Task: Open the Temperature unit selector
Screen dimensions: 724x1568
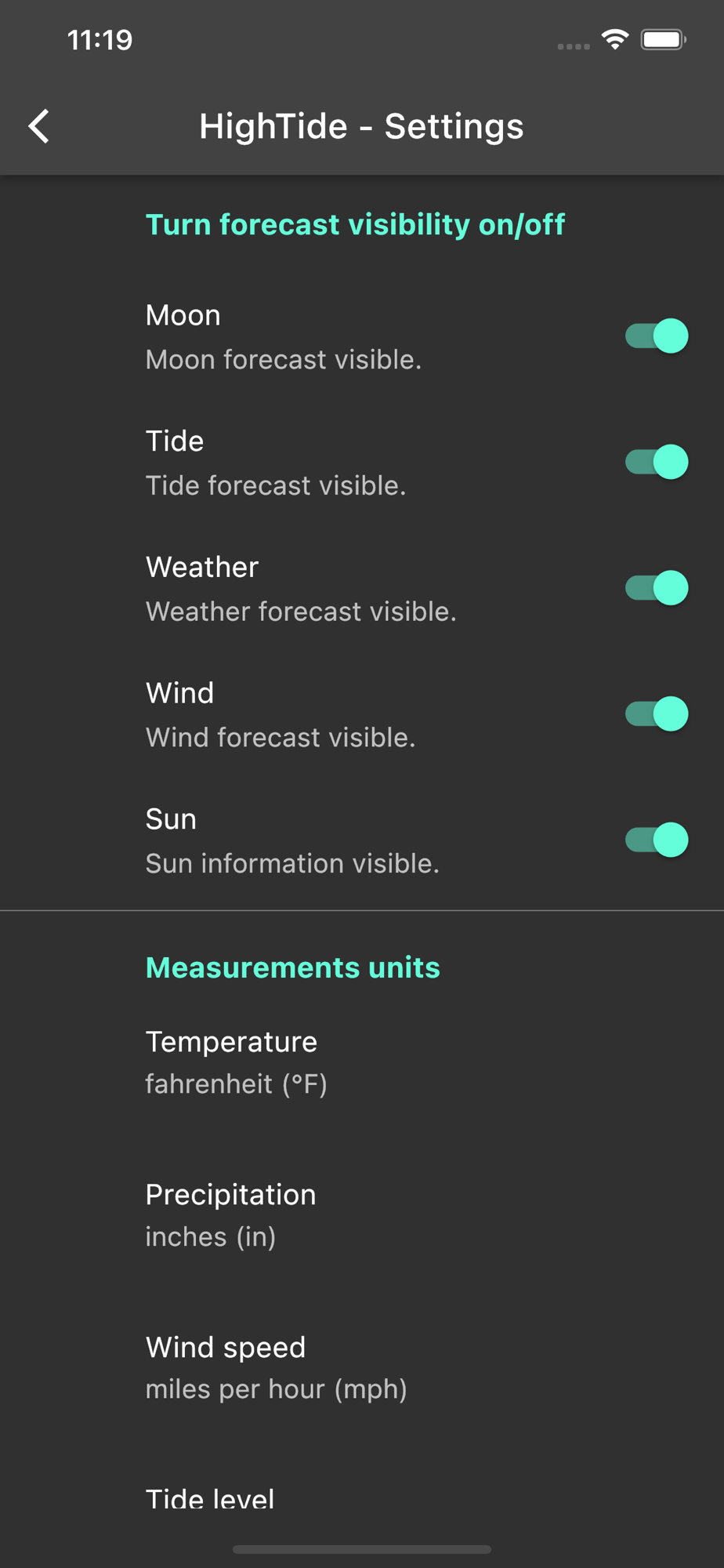Action: coord(362,1062)
